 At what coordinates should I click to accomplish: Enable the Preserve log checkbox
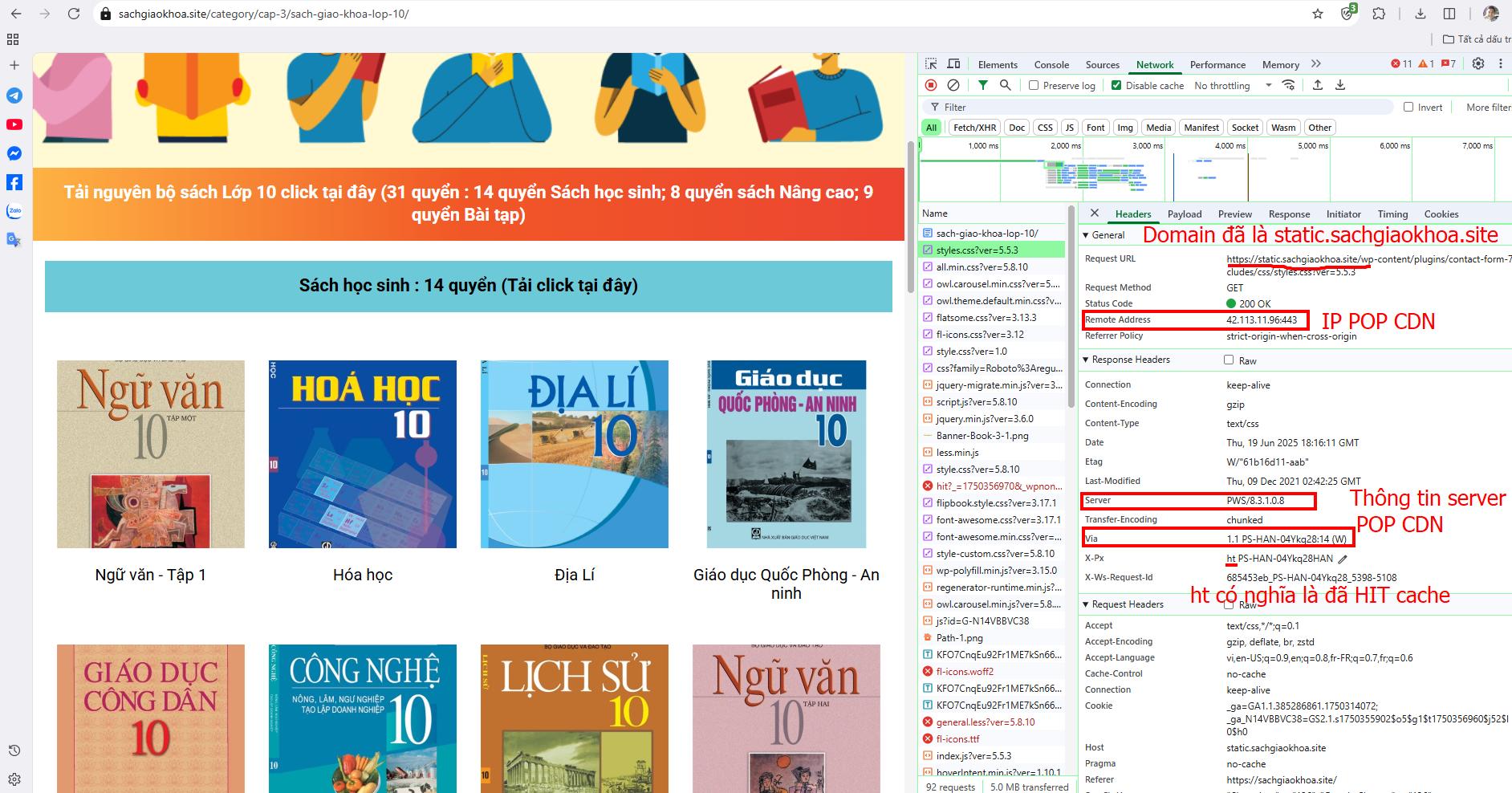click(1034, 85)
